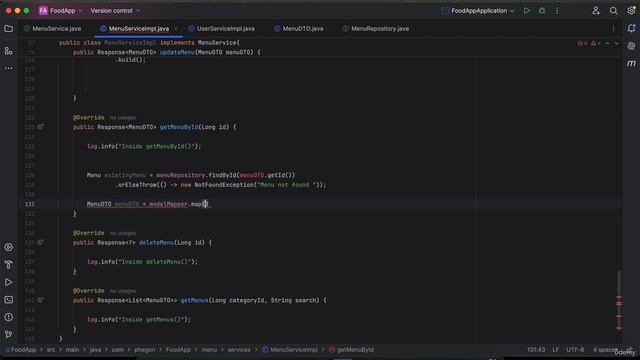Open the Problems tool window icon
The image size is (640, 360).
(9, 317)
